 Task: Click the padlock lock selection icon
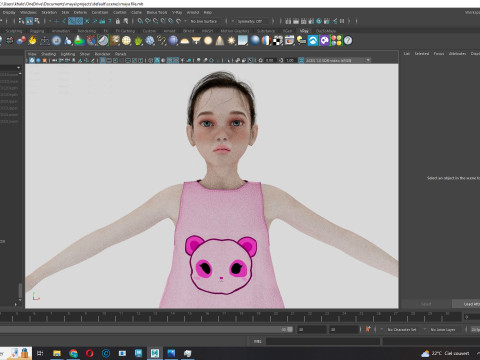(x=118, y=21)
